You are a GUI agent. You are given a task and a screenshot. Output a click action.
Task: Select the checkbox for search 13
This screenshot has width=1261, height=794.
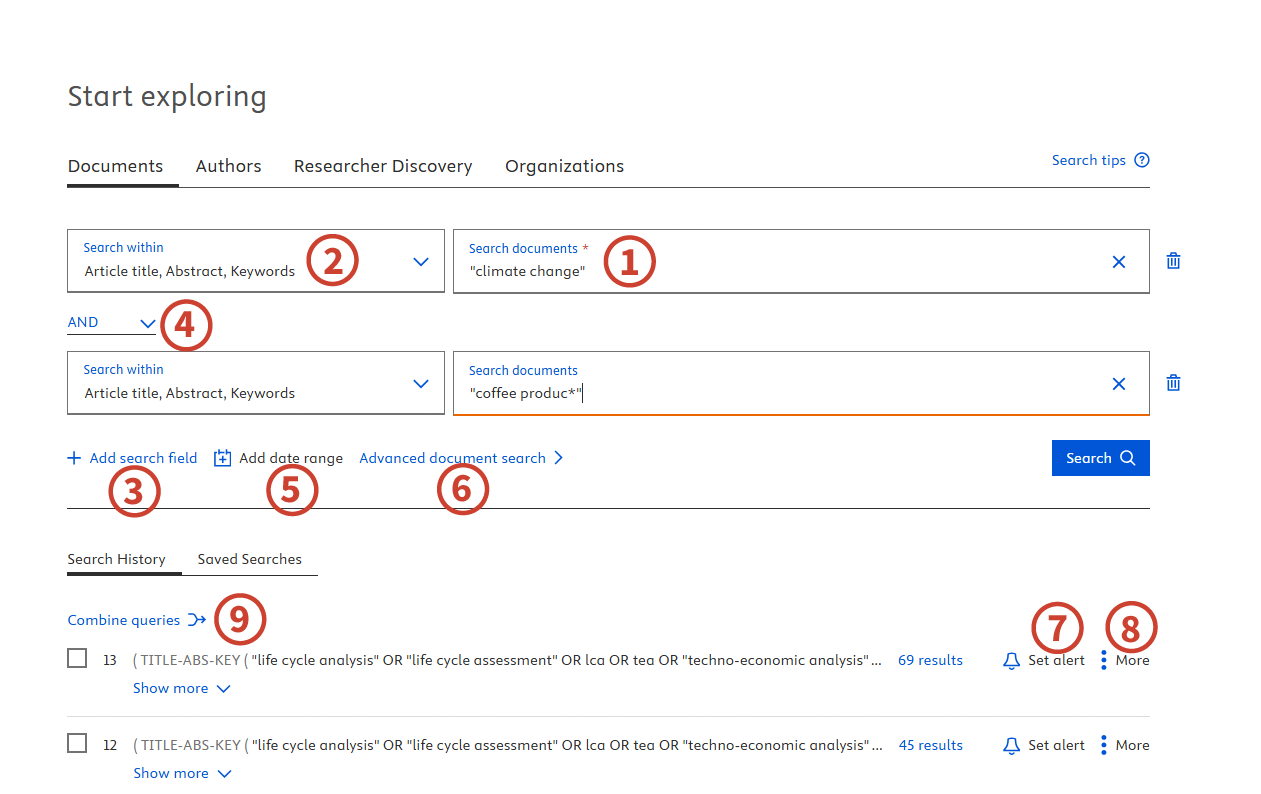pyautogui.click(x=77, y=658)
